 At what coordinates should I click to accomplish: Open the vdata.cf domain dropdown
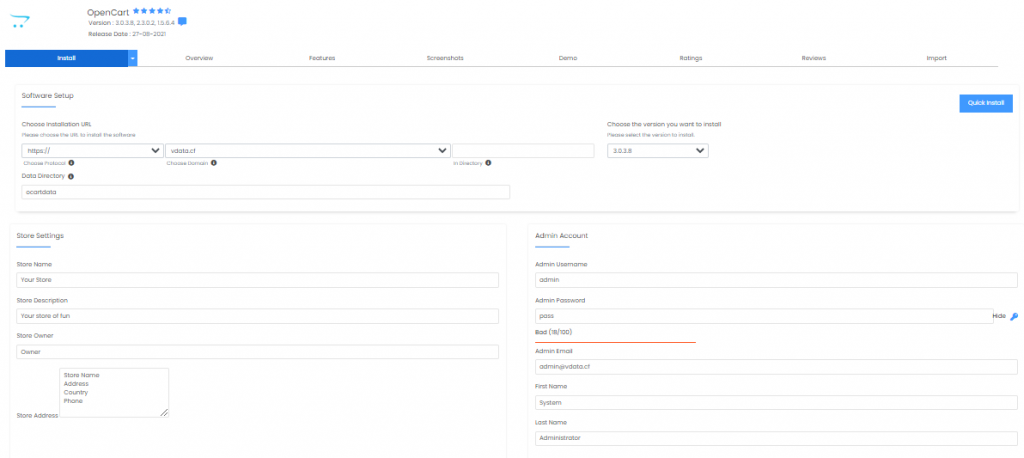308,151
